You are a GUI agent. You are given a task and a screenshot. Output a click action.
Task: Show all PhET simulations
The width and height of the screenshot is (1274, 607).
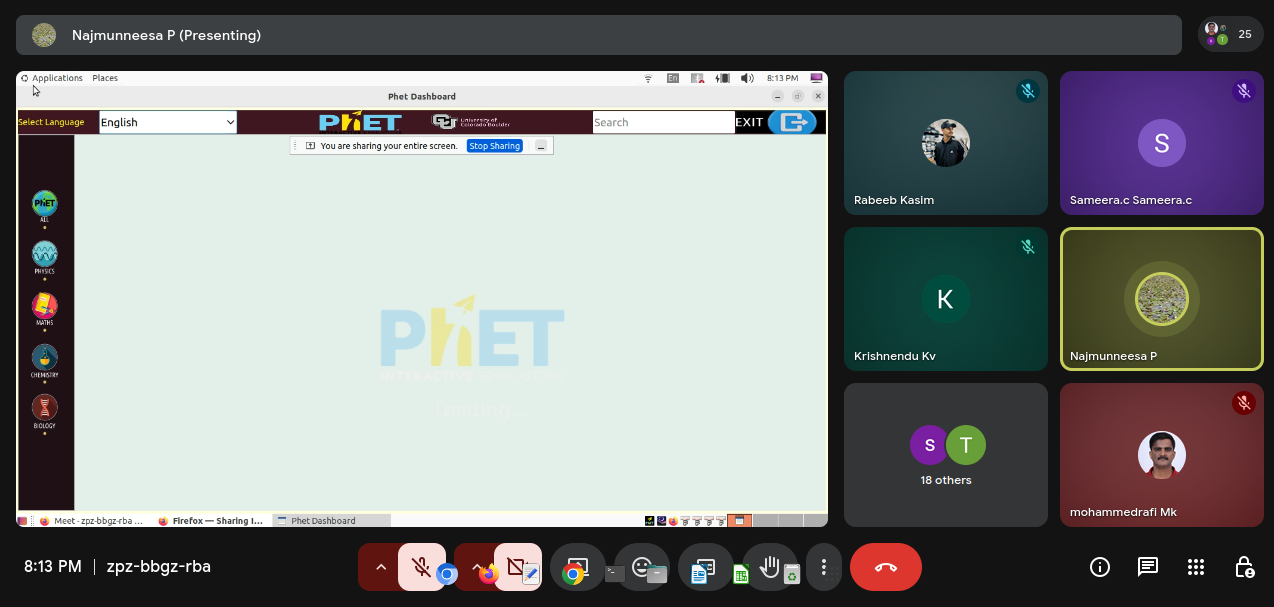coord(44,204)
